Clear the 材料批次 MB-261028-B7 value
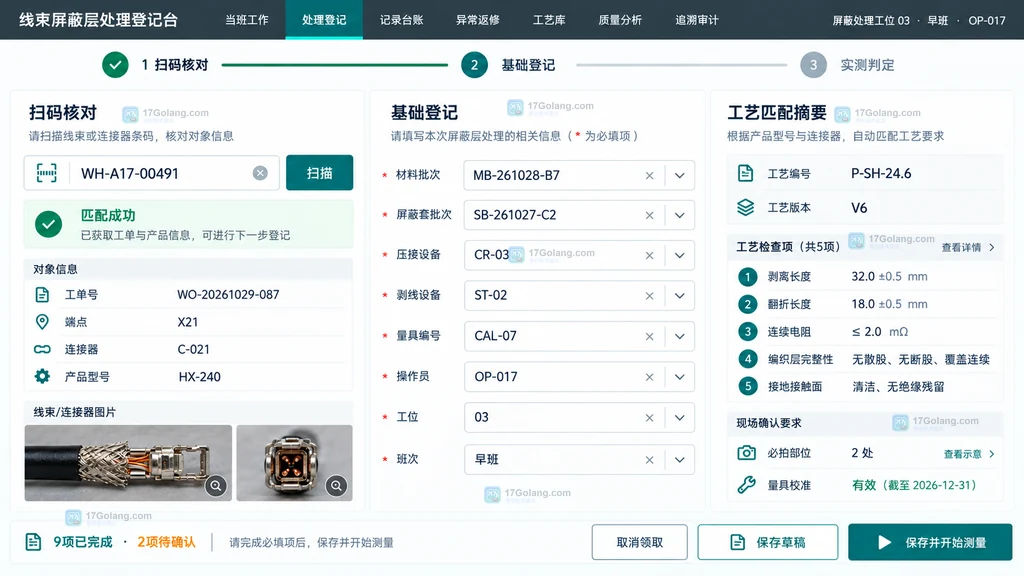Image resolution: width=1024 pixels, height=576 pixels. [x=649, y=176]
